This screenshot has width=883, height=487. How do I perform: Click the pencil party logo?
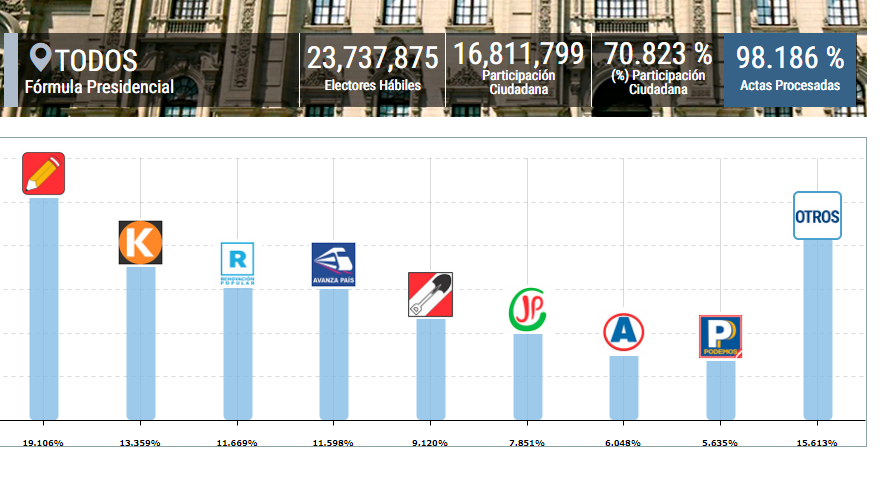click(43, 173)
